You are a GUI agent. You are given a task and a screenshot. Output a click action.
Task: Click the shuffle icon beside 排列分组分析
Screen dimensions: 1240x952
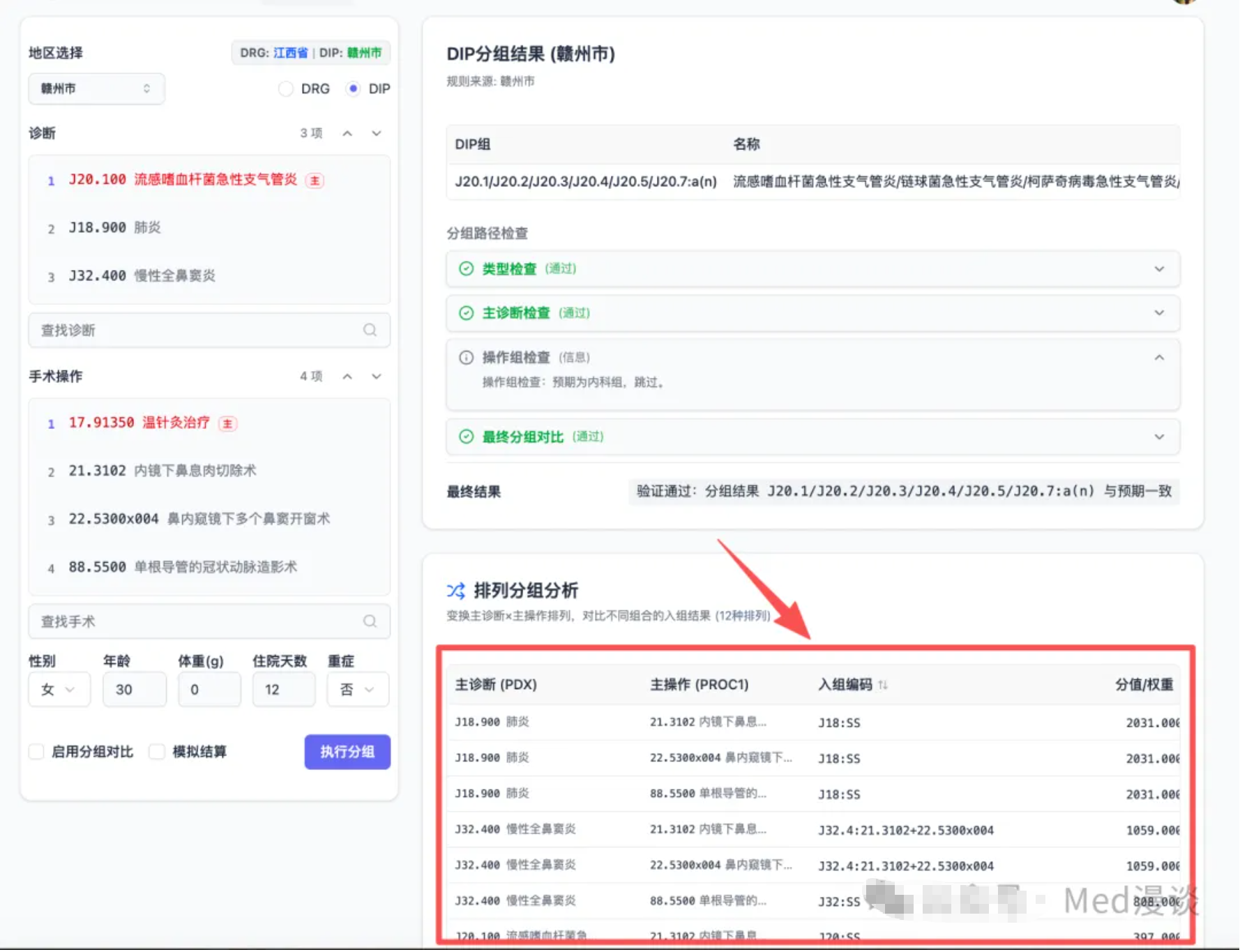pyautogui.click(x=456, y=591)
